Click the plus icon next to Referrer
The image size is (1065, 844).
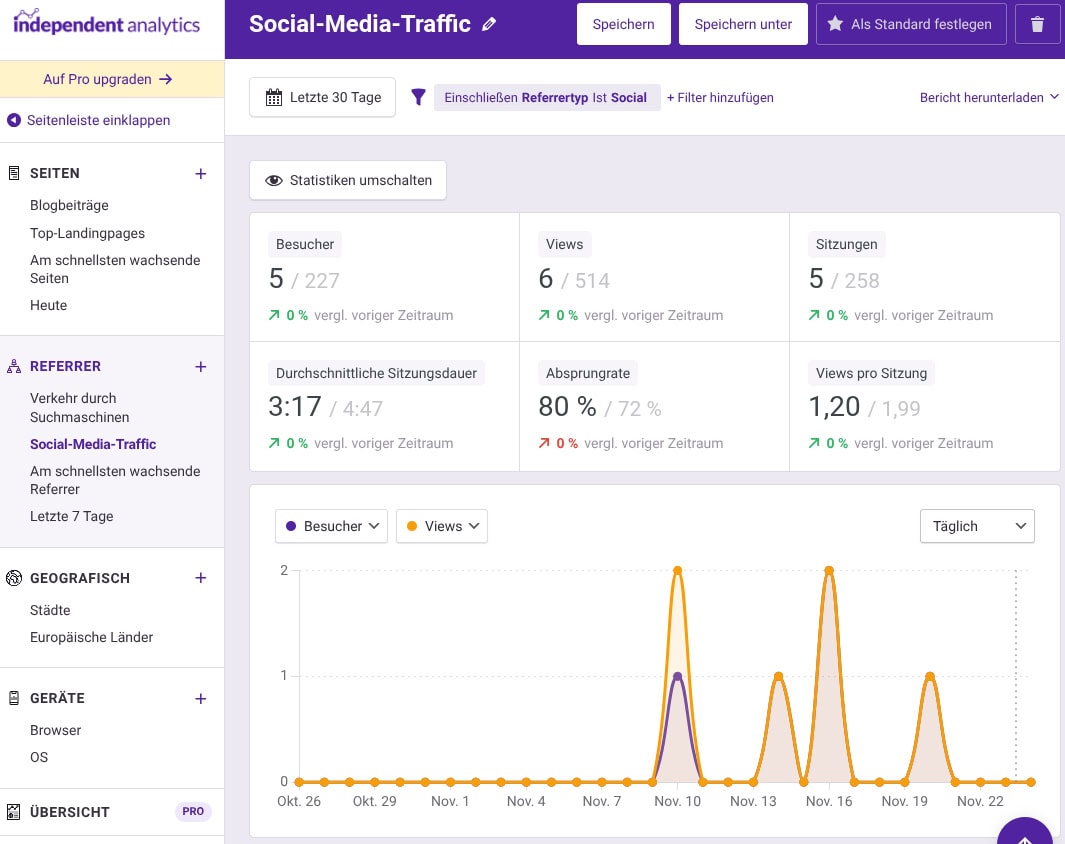click(x=200, y=366)
